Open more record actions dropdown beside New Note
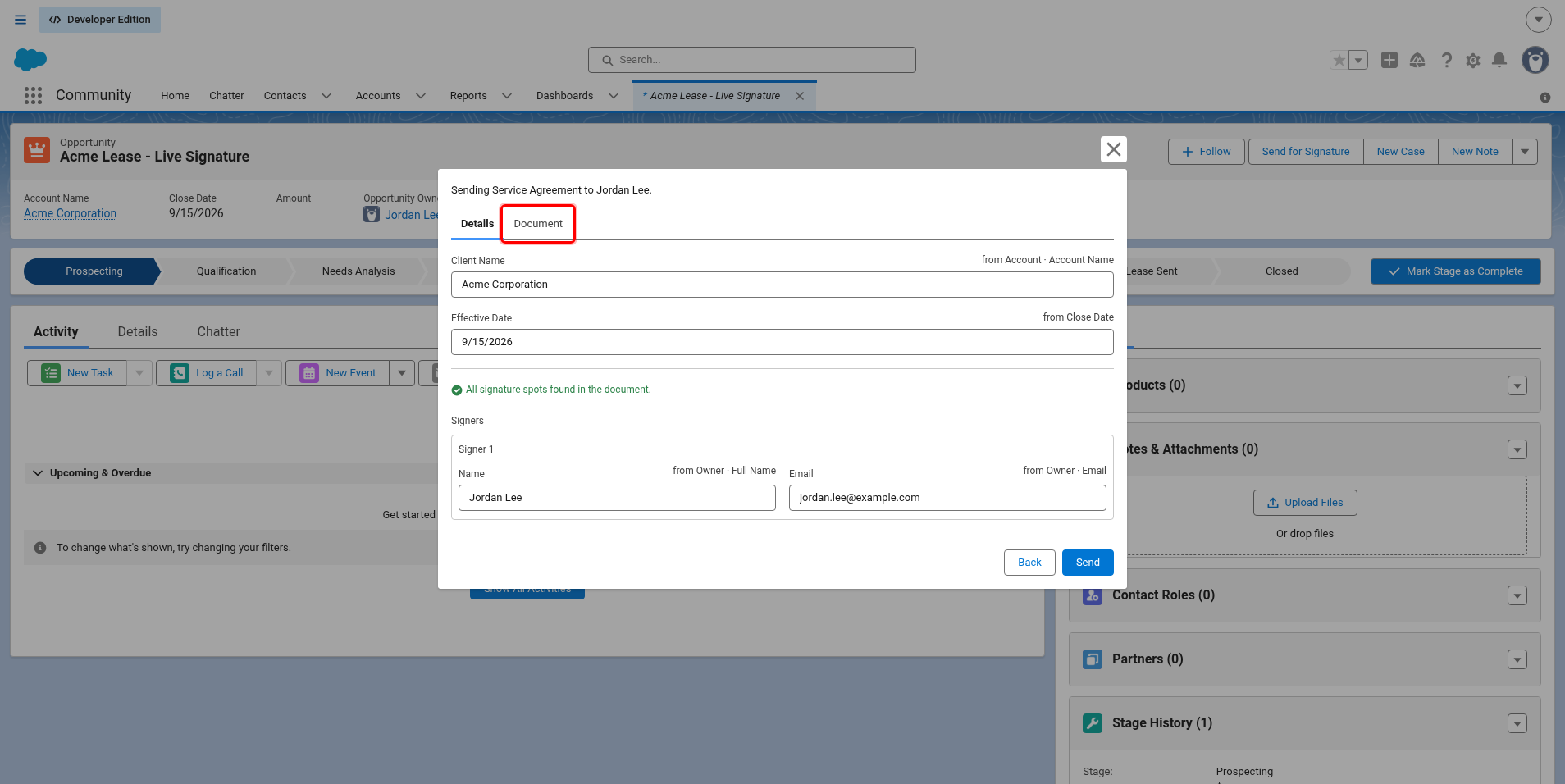1565x784 pixels. [x=1525, y=152]
